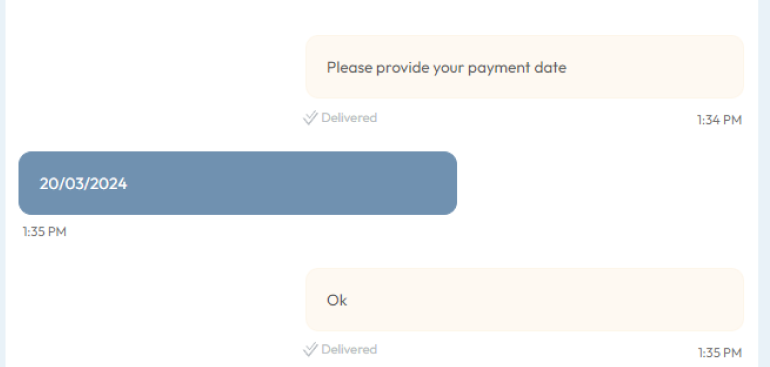Click the word 'date' in the first message
770x367 pixels.
(x=550, y=67)
